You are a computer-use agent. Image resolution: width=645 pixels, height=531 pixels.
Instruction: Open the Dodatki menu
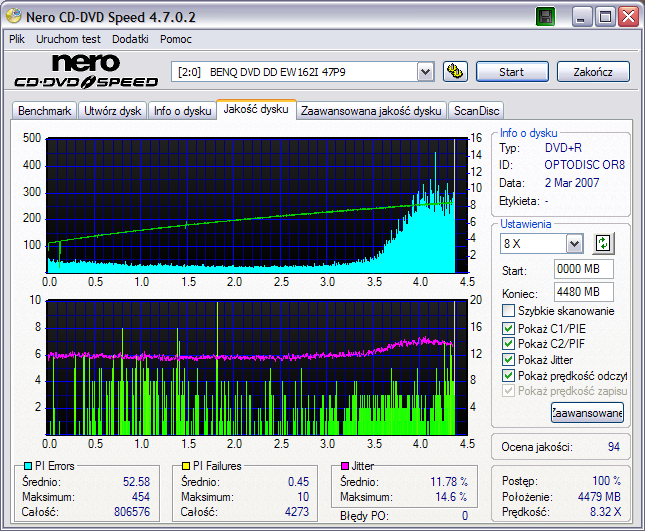click(x=130, y=39)
